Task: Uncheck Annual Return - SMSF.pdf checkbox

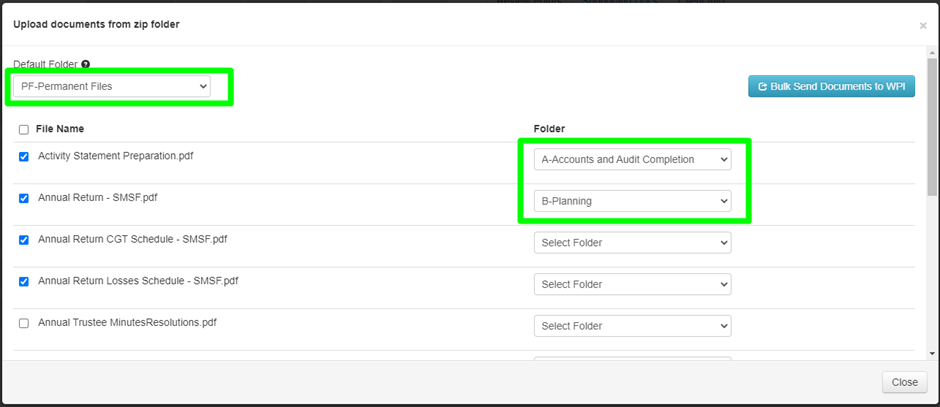Action: click(24, 198)
